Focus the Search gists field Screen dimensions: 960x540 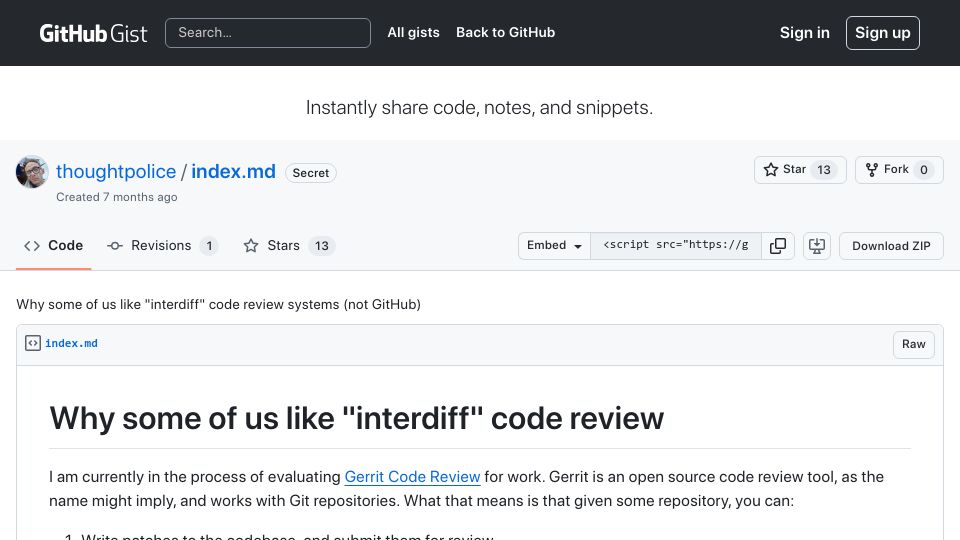(268, 33)
